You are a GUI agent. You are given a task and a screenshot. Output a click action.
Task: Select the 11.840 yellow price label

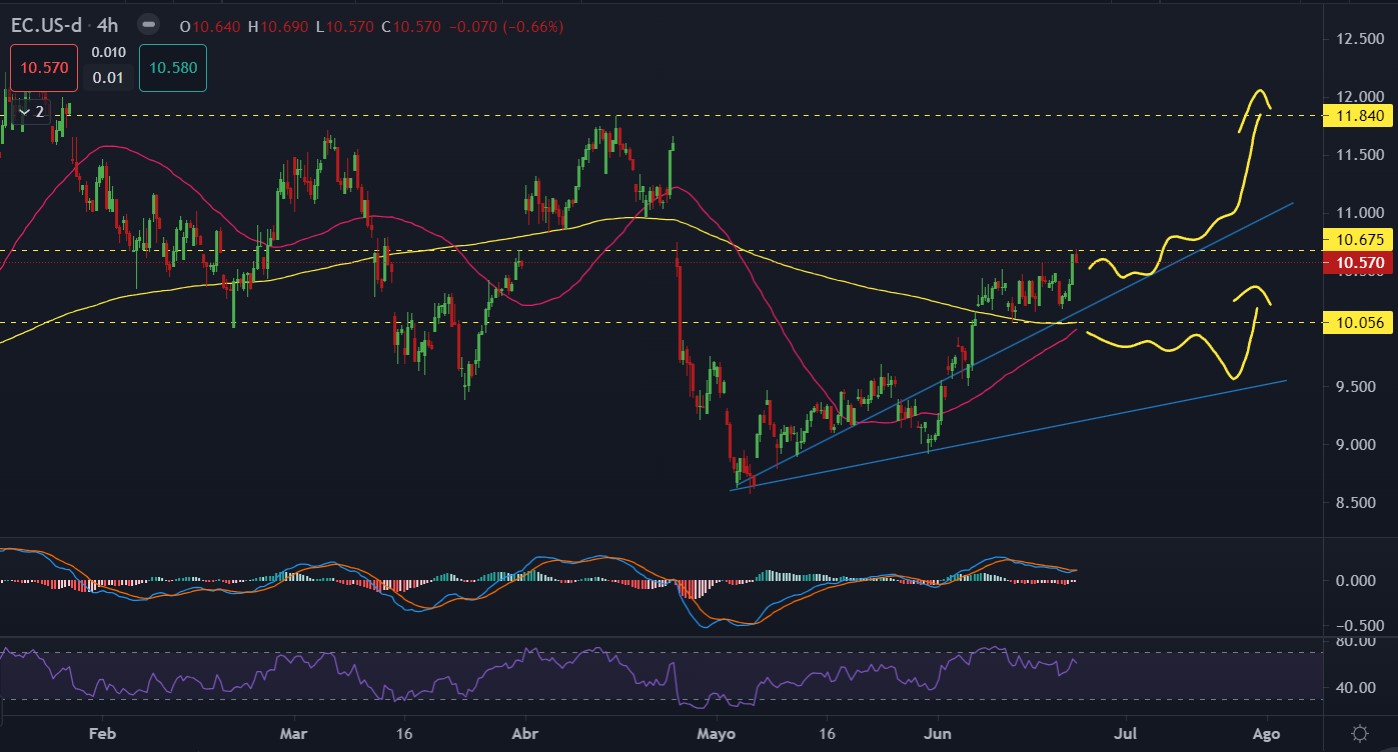click(x=1358, y=116)
